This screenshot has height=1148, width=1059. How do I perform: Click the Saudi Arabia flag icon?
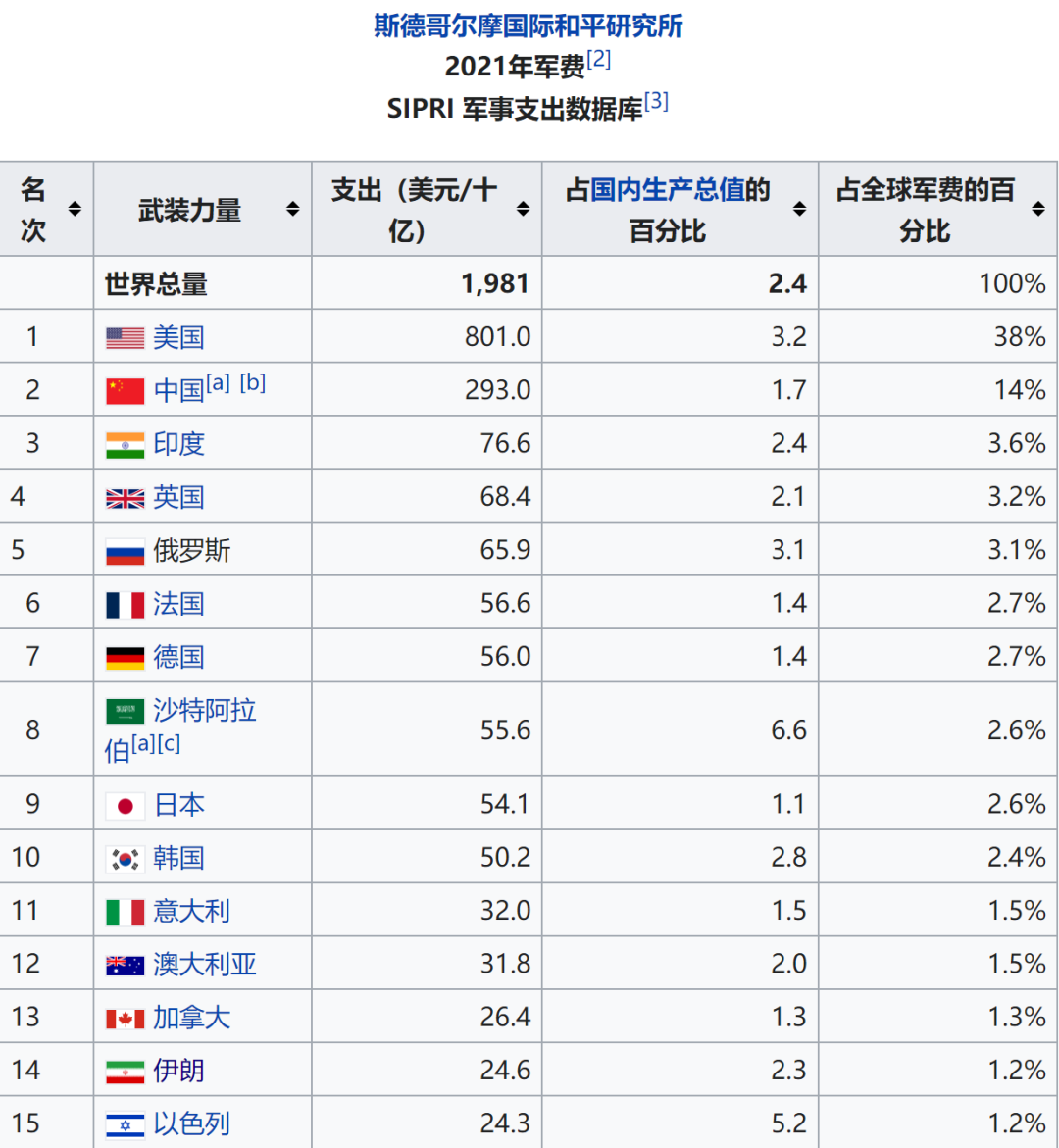tap(126, 711)
